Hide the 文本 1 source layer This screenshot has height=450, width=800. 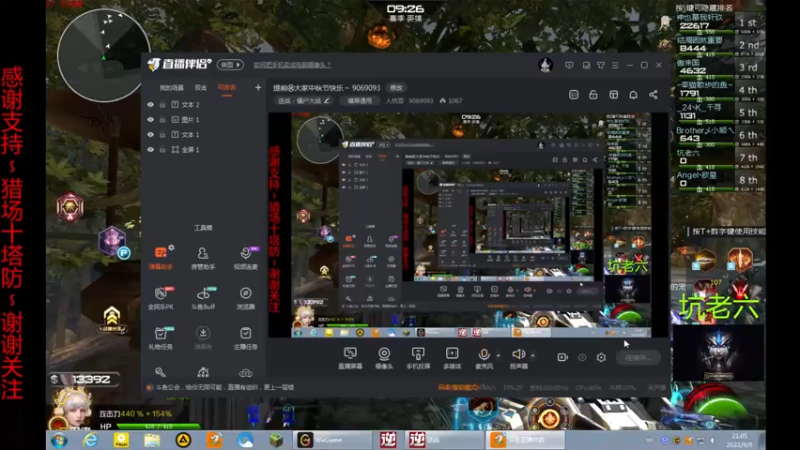pyautogui.click(x=150, y=135)
